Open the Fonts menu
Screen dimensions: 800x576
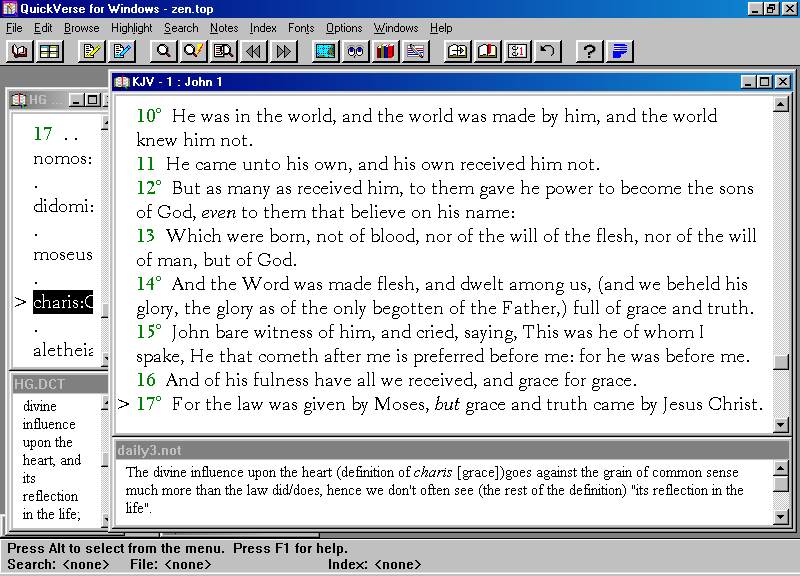click(301, 28)
